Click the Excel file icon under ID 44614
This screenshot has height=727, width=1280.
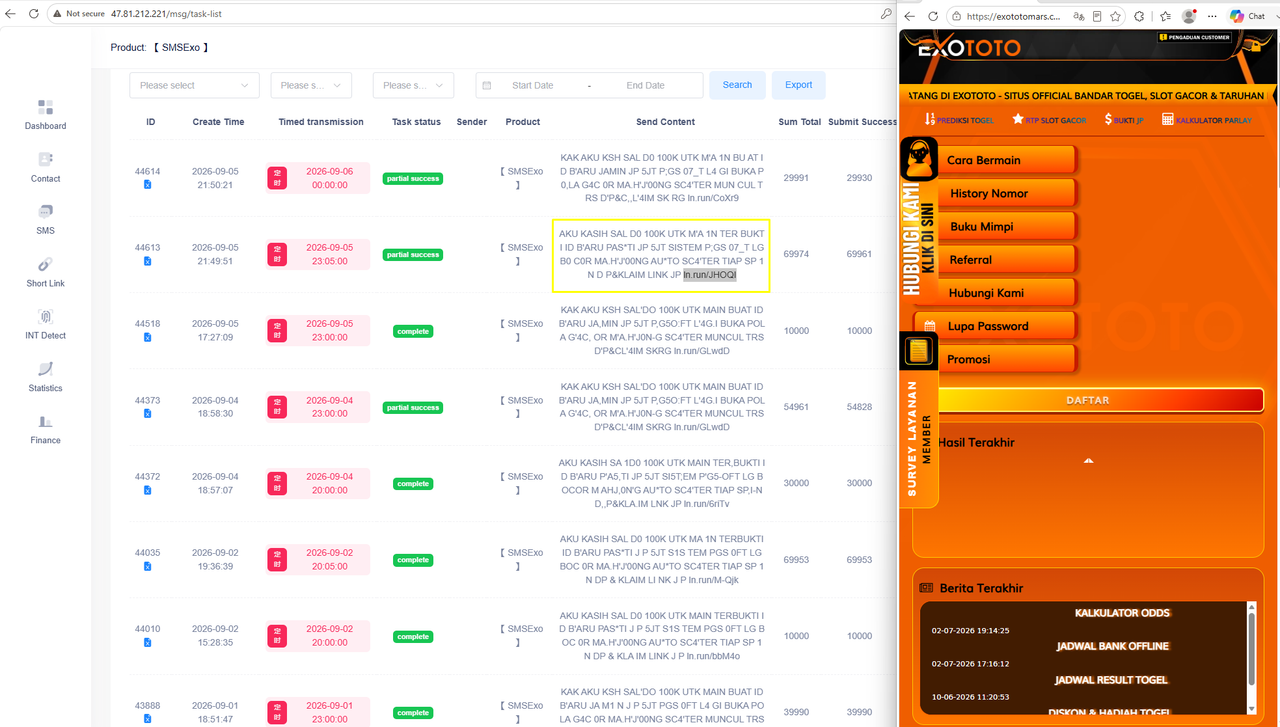[147, 185]
